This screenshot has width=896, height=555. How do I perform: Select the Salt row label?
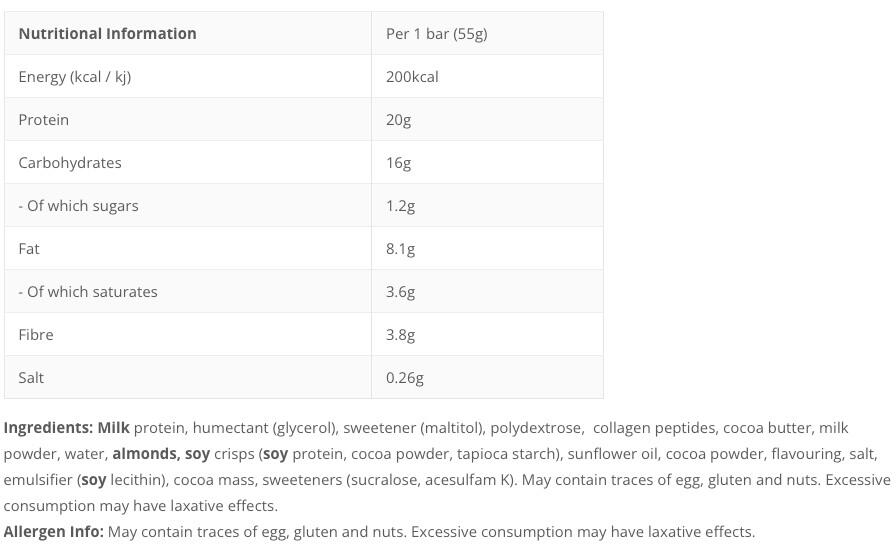pos(31,377)
